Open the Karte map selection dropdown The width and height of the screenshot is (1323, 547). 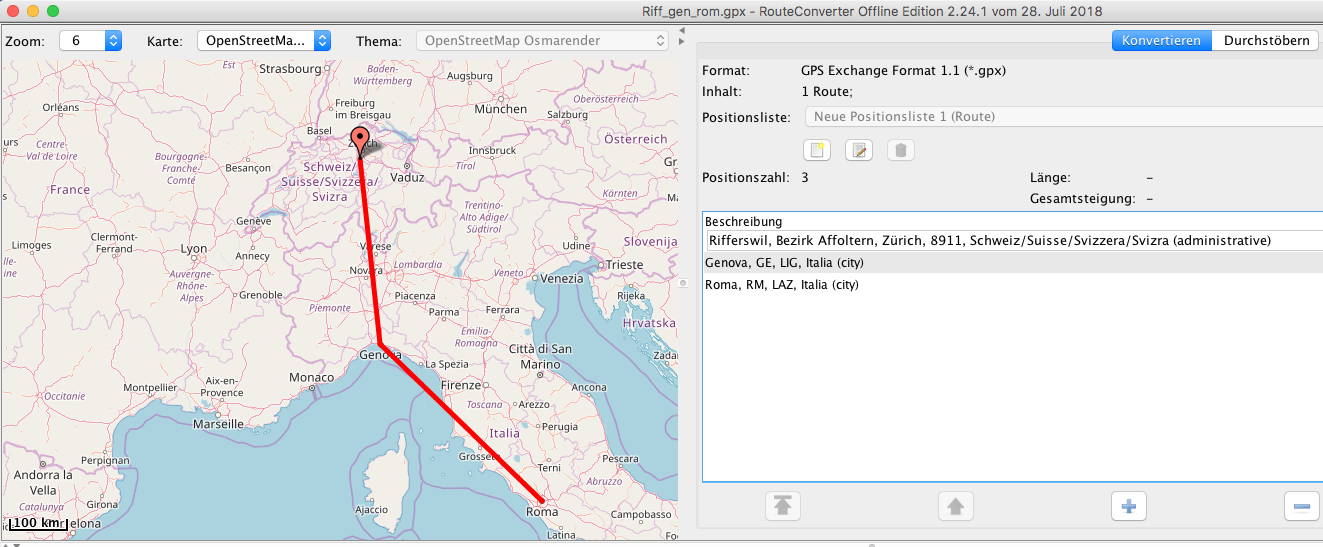tap(264, 41)
